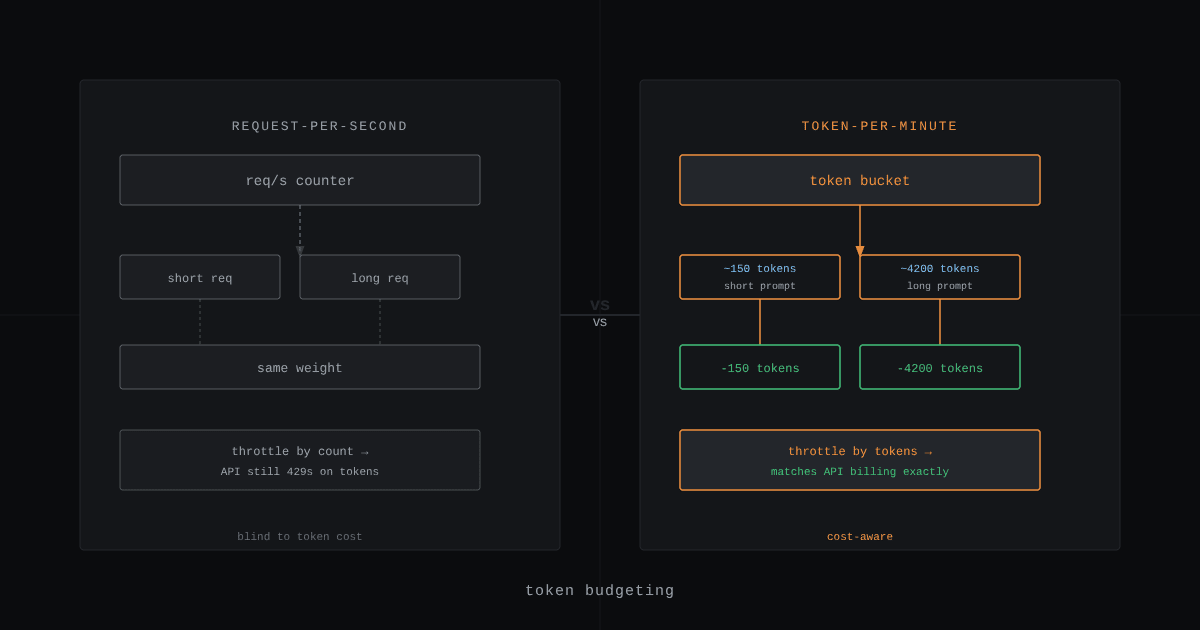Image resolution: width=1200 pixels, height=630 pixels.
Task: Click the throttle by count box
Action: point(300,460)
